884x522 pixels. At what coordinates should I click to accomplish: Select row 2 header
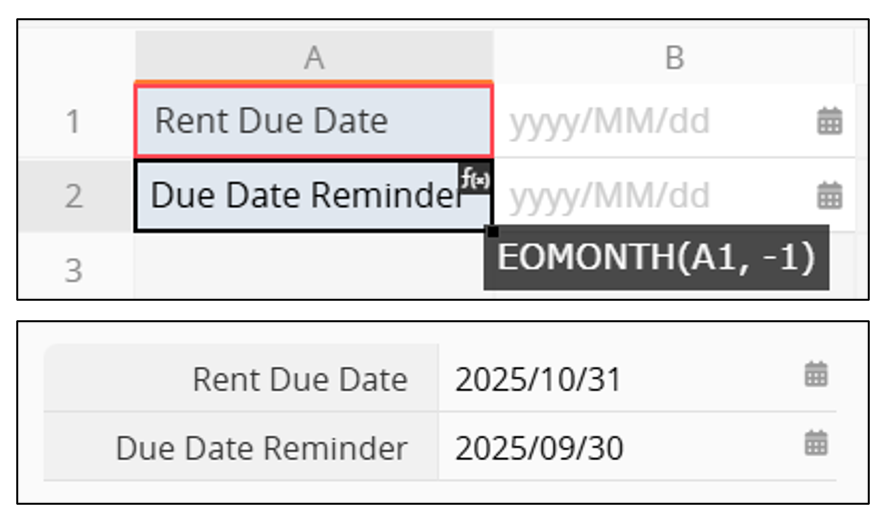coord(73,195)
